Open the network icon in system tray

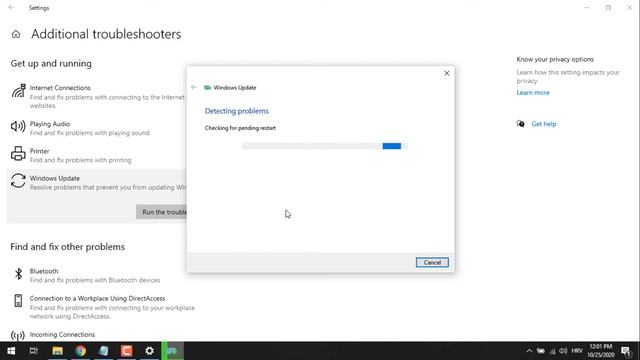click(x=552, y=351)
